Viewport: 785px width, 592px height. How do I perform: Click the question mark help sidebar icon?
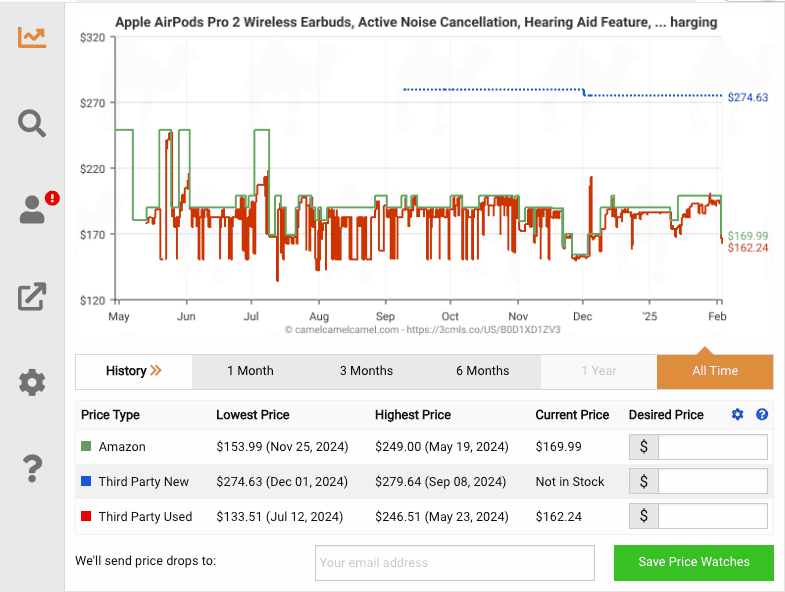[32, 467]
